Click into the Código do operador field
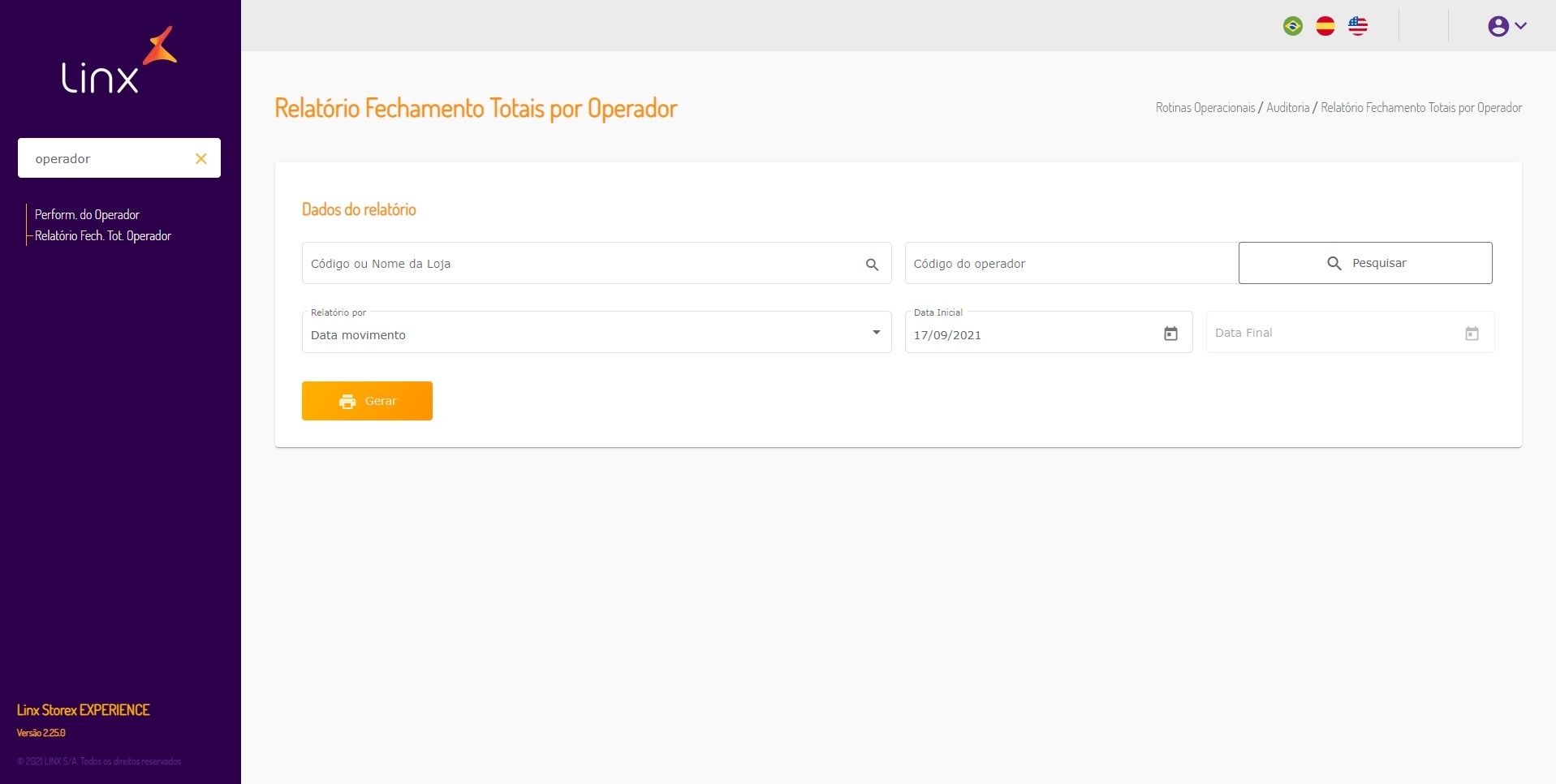The width and height of the screenshot is (1556, 784). (1070, 264)
